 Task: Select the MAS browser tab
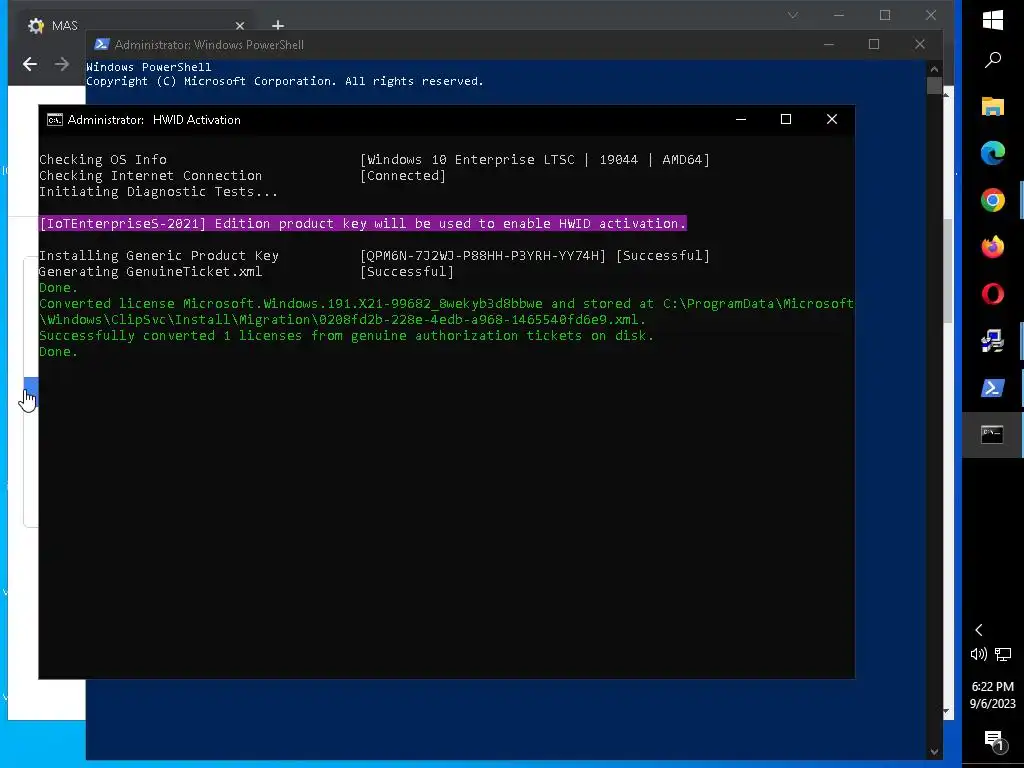135,25
